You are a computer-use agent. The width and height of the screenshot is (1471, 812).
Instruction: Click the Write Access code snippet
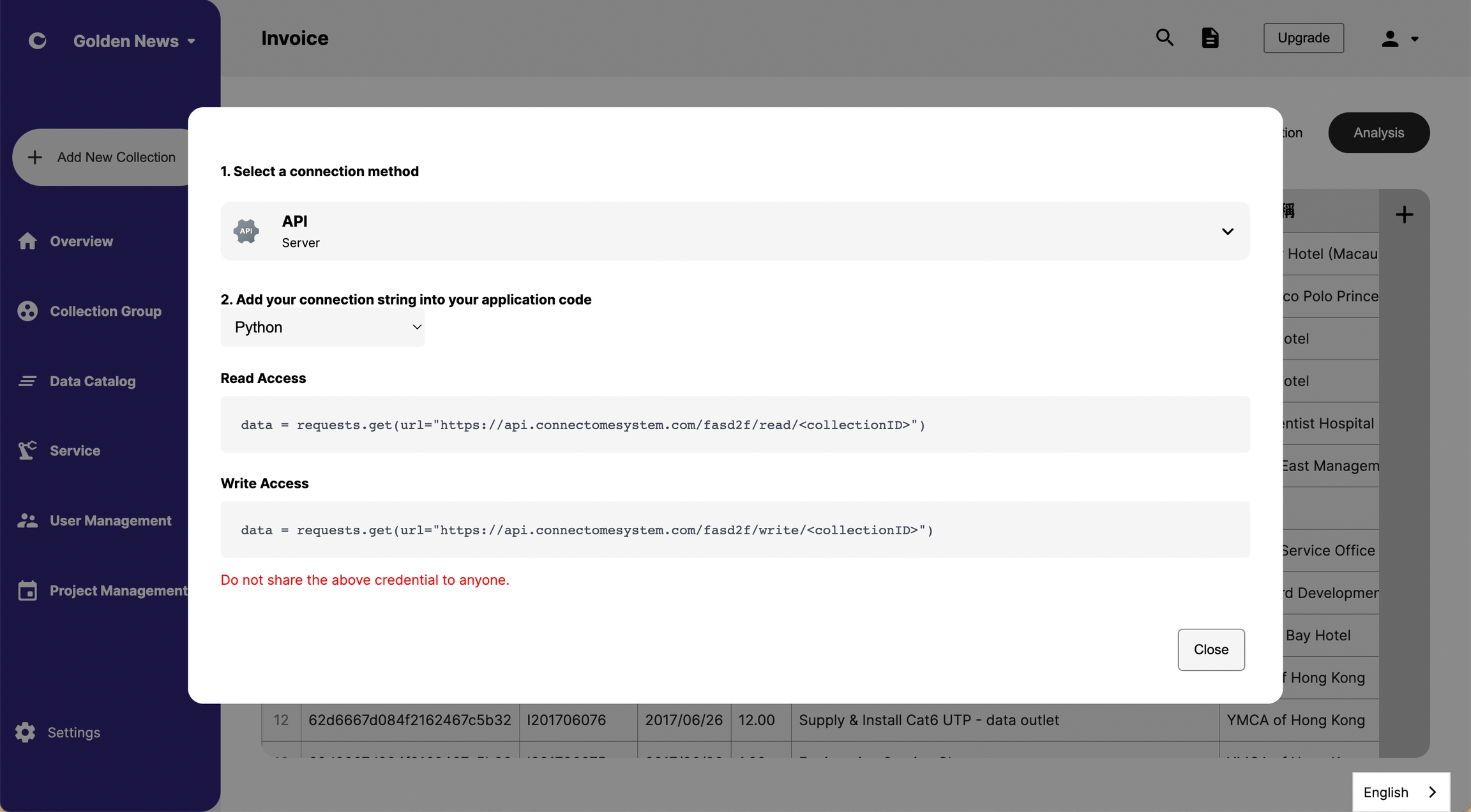pyautogui.click(x=735, y=530)
